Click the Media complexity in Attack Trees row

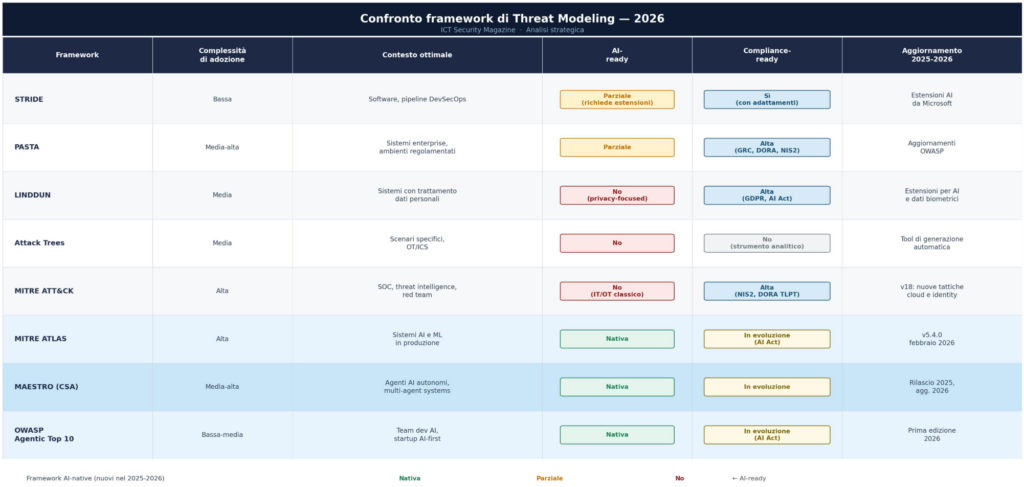(x=222, y=243)
